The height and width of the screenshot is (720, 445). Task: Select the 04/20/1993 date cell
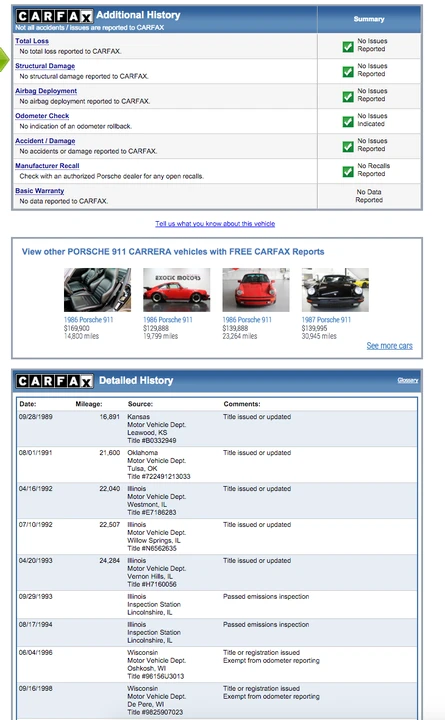(x=35, y=561)
